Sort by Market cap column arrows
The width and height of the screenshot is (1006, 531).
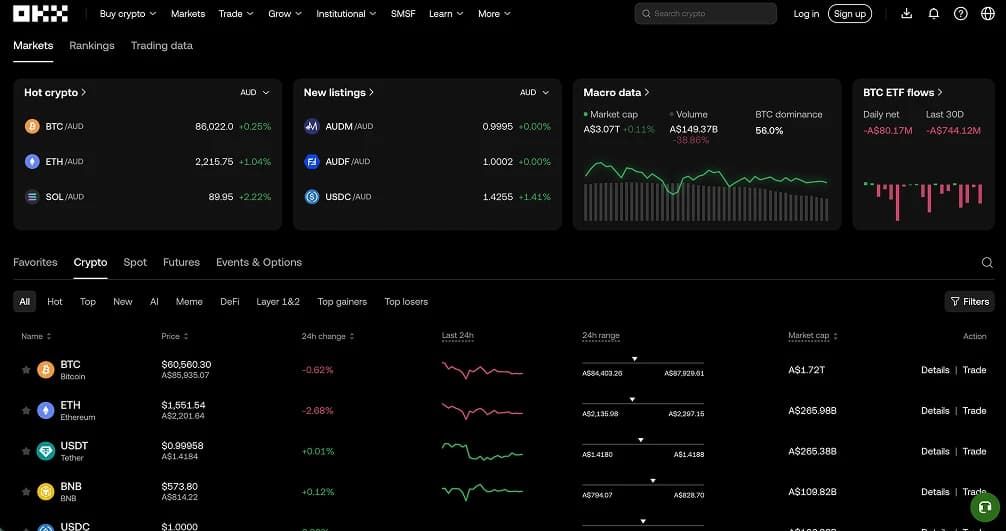click(835, 336)
